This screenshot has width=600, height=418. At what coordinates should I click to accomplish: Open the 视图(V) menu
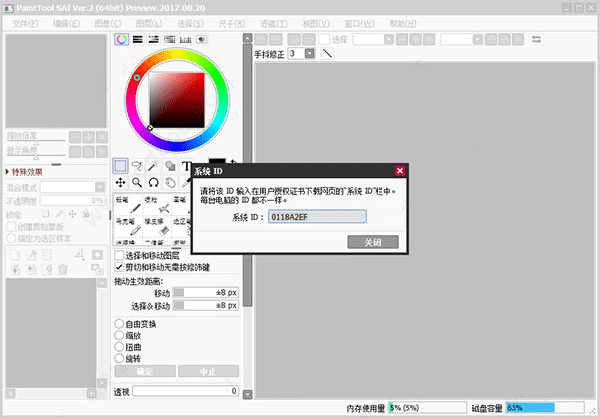[316, 24]
